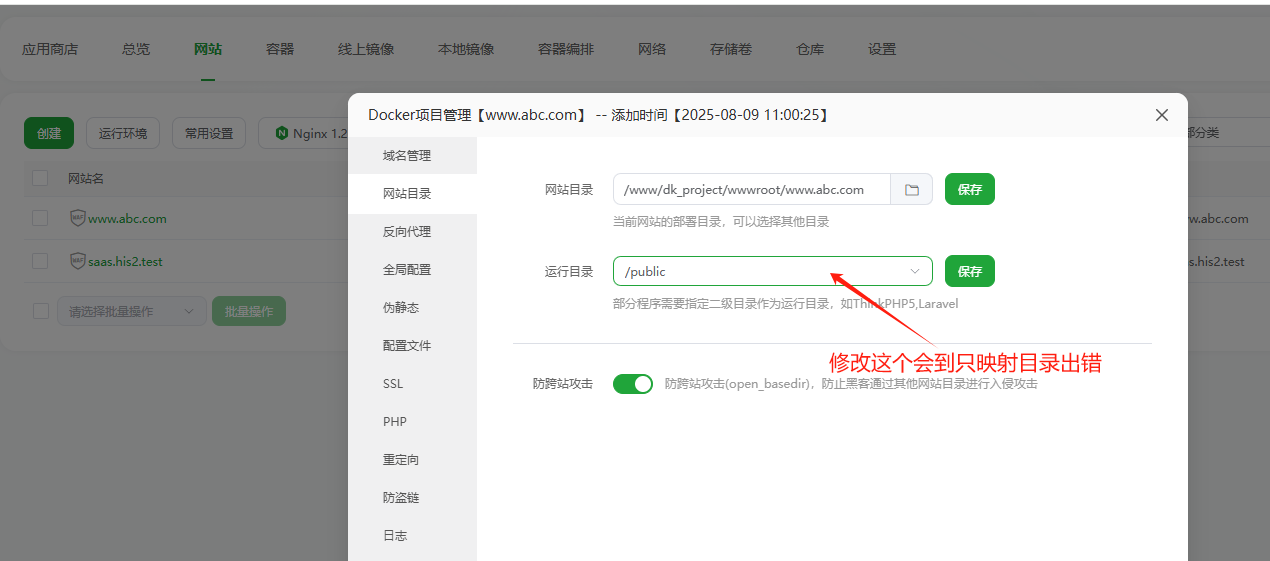Switch to the 容器 top tab
This screenshot has width=1270, height=561.
tap(280, 49)
